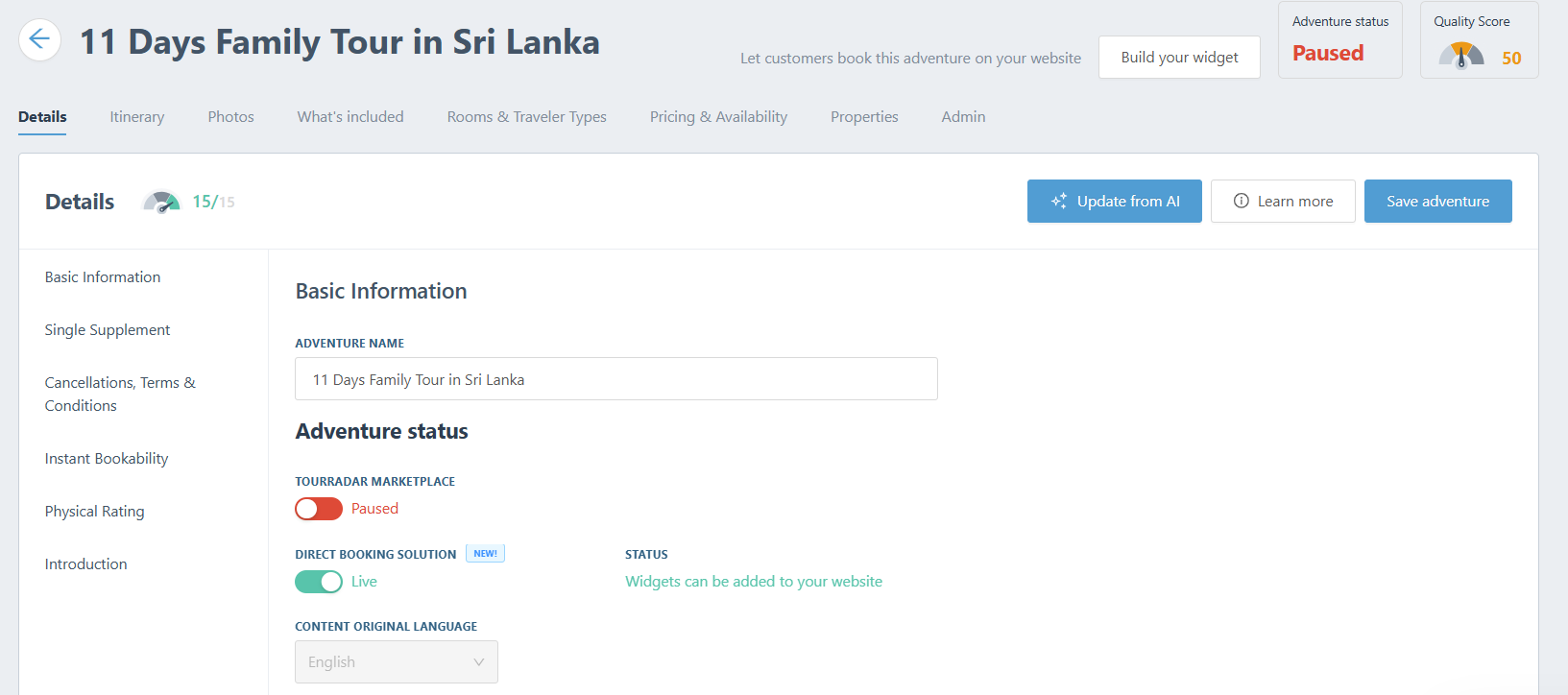Click the sparkle icon on Update from AI
The width and height of the screenshot is (1568, 695).
[1059, 202]
